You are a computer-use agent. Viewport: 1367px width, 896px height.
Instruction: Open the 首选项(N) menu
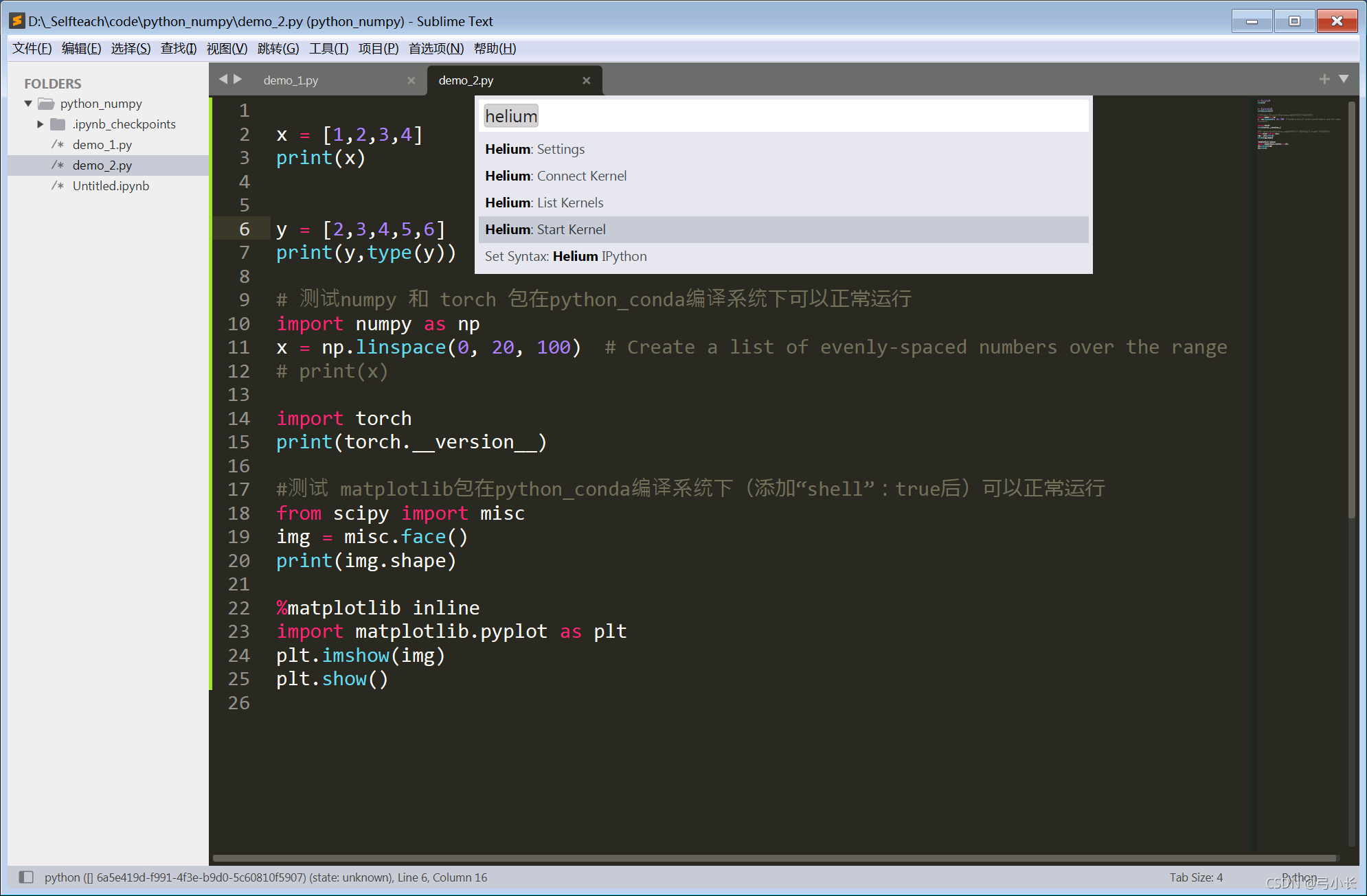436,49
